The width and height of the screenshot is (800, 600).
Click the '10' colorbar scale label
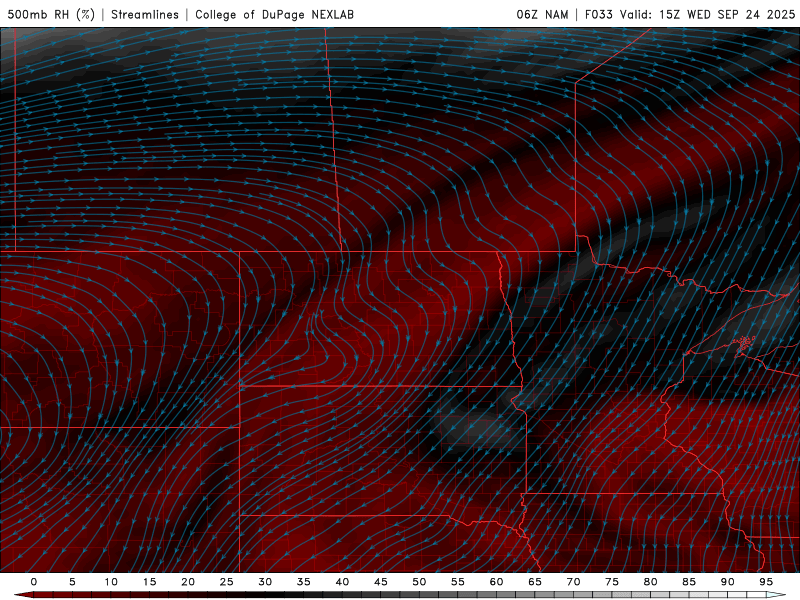point(111,582)
